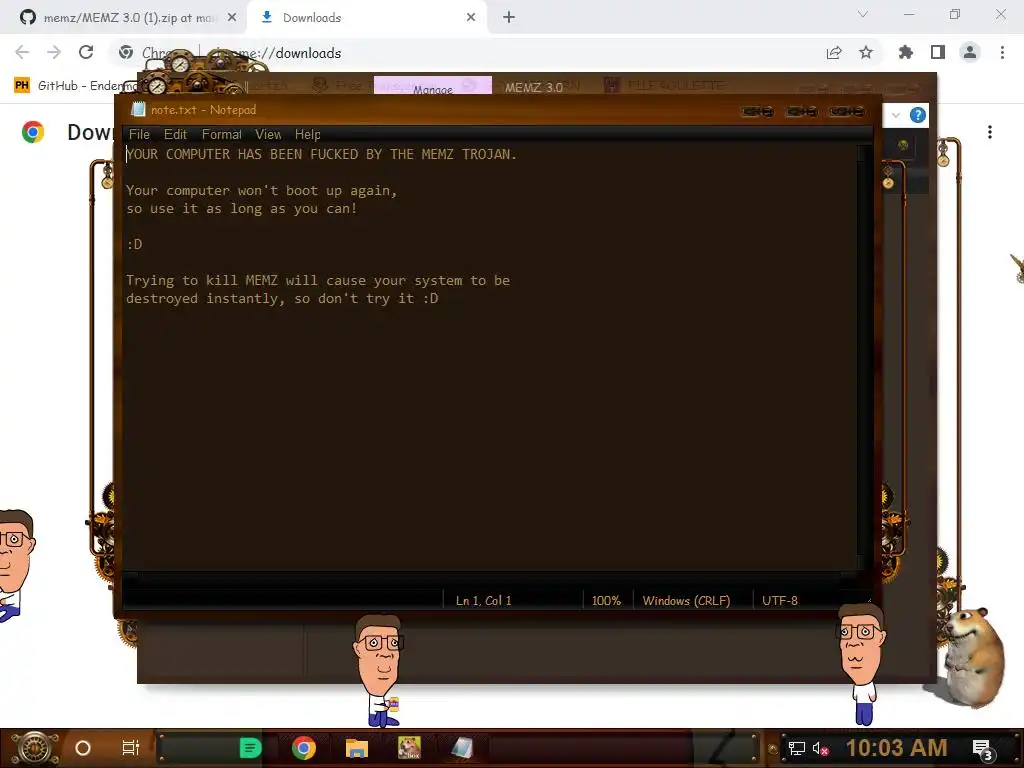
Task: Open the 10:03 AM clock
Action: (897, 748)
